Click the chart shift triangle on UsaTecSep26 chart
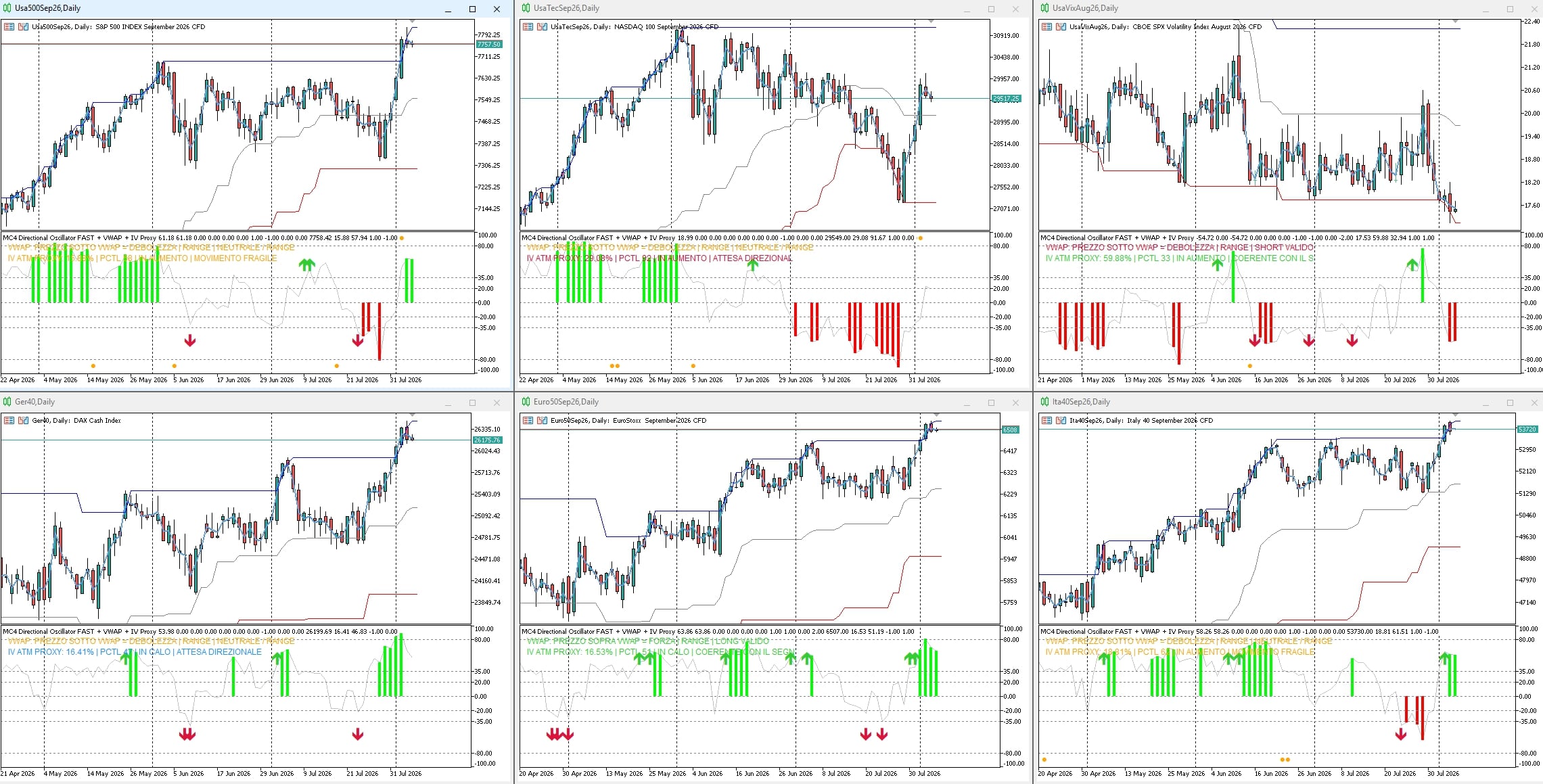The width and height of the screenshot is (1543, 784). click(x=931, y=22)
